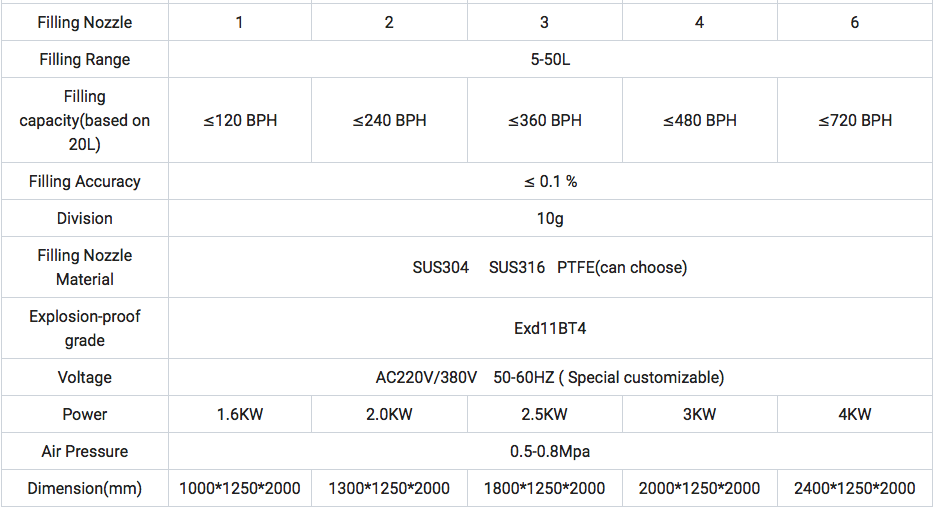
Task: Click the 2.5KW power value
Action: [544, 414]
